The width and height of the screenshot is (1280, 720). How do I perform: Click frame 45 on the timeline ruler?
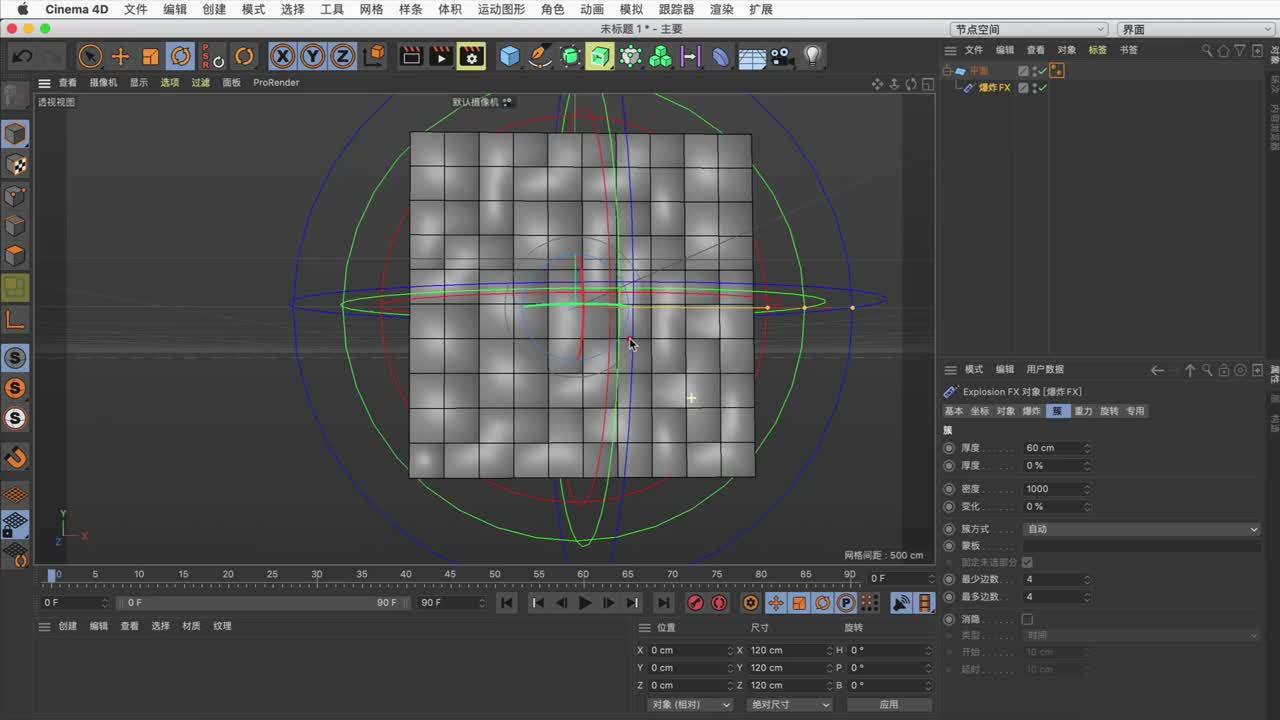click(x=450, y=576)
